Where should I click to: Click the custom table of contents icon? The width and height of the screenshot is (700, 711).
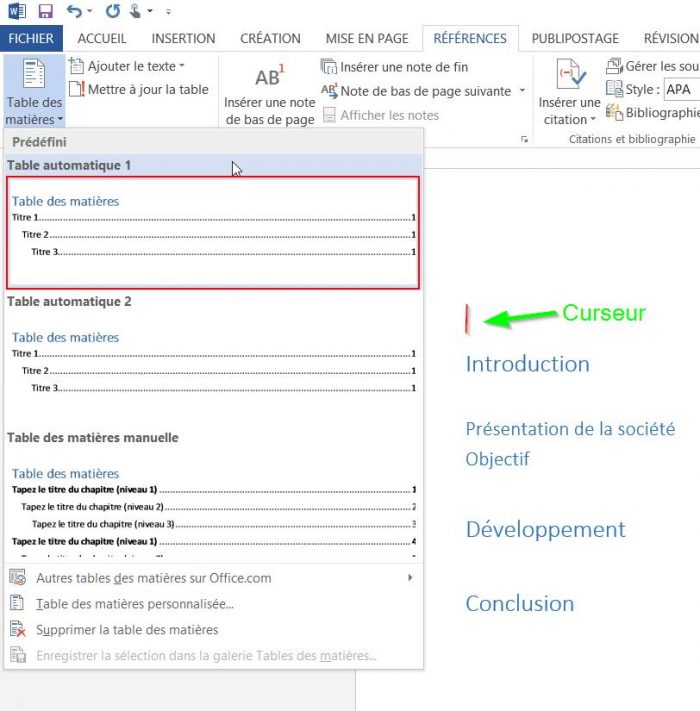coord(17,603)
